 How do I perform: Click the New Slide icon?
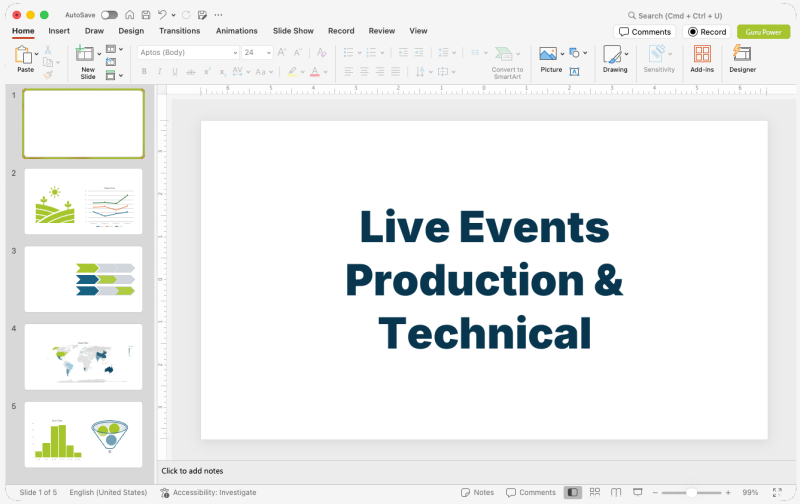click(85, 54)
